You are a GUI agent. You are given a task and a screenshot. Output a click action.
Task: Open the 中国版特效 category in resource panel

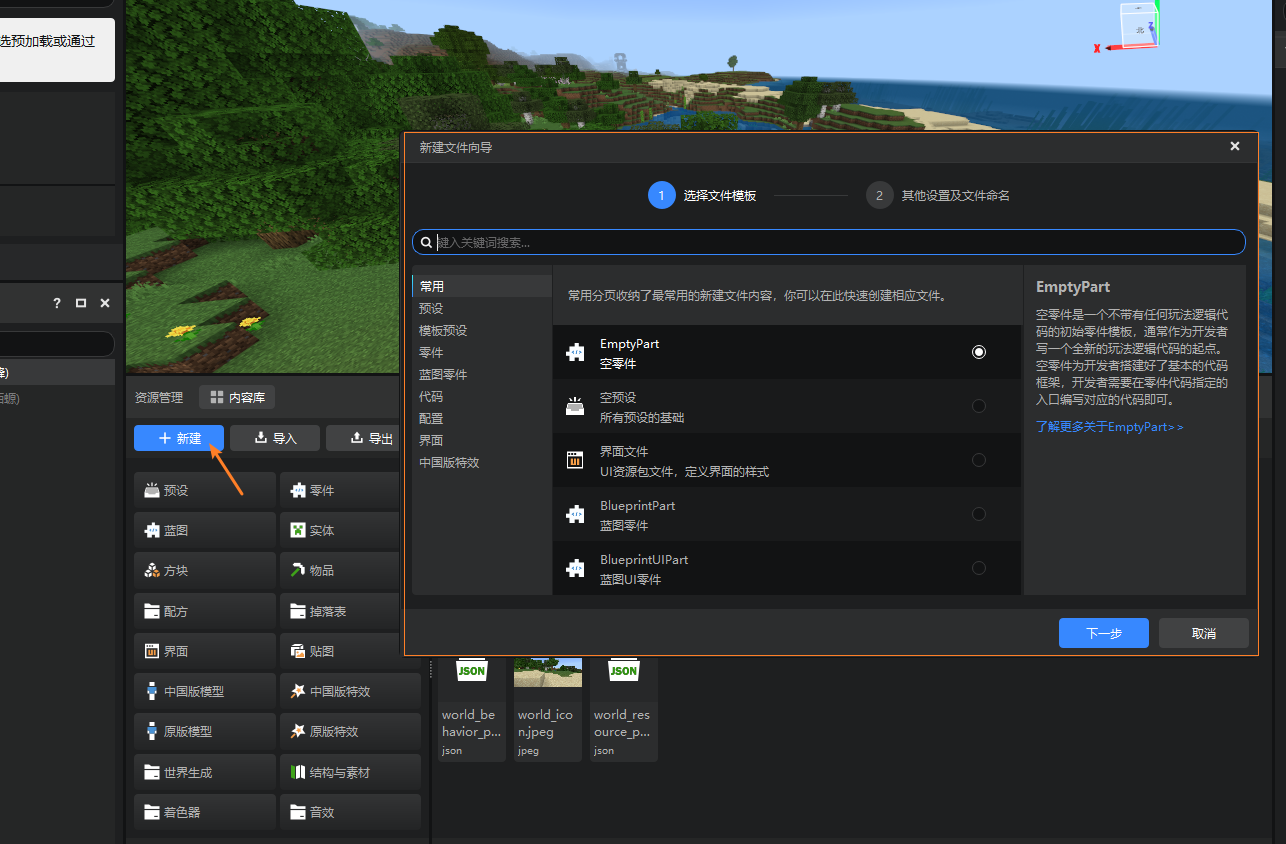point(350,691)
